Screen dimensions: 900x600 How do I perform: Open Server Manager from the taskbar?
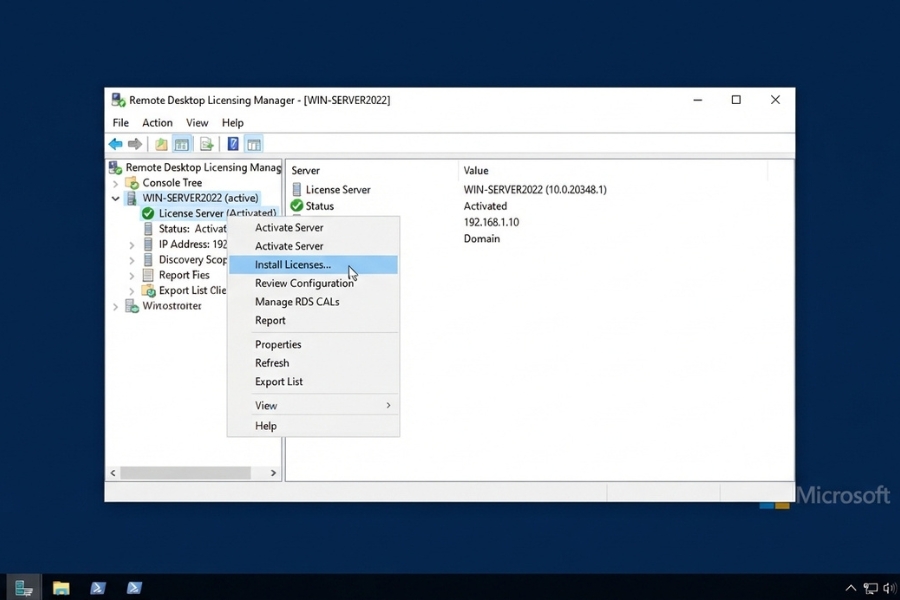pyautogui.click(x=24, y=587)
